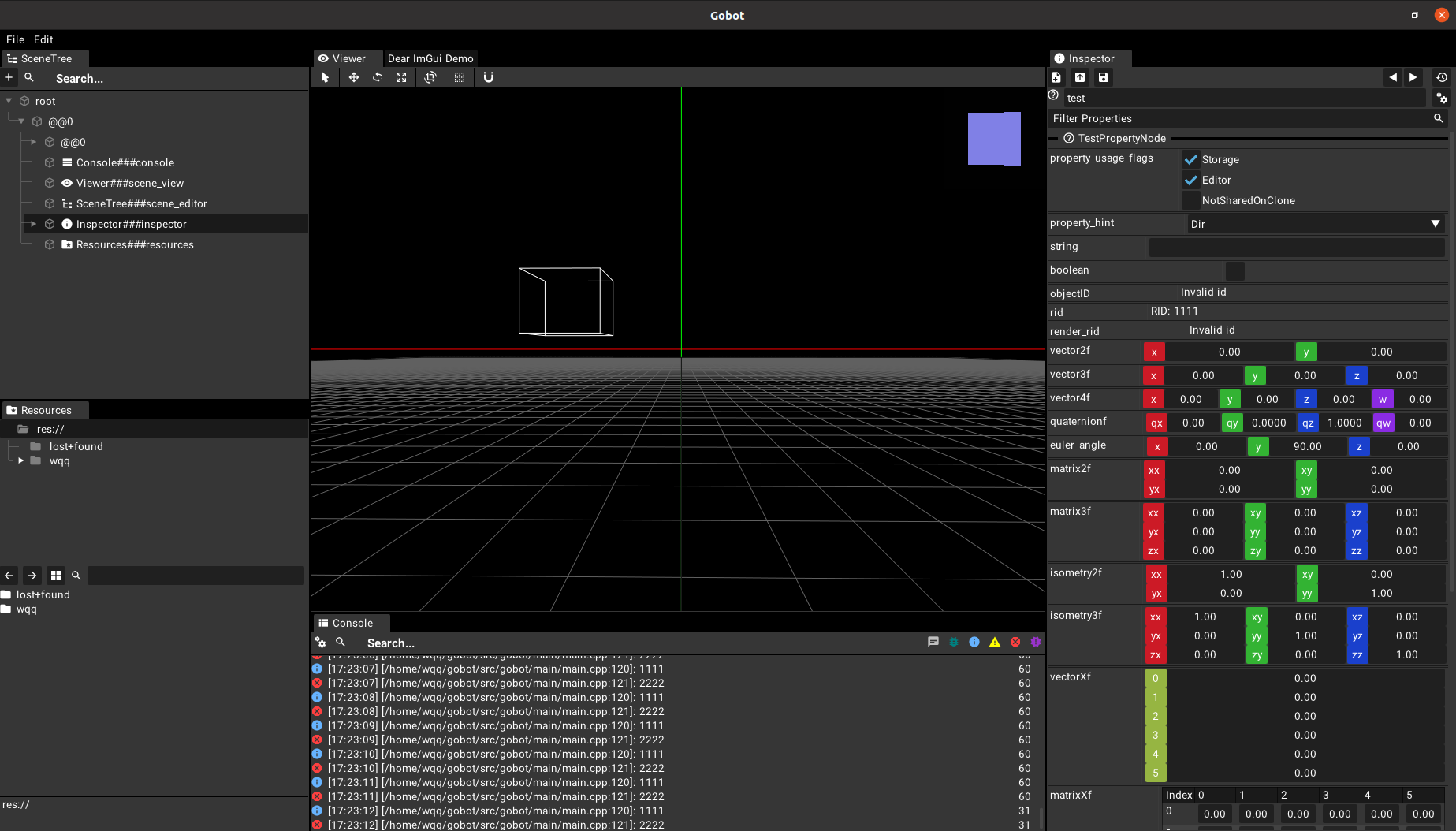Image resolution: width=1456 pixels, height=831 pixels.
Task: Toggle red error filter in Console
Action: tap(1015, 642)
